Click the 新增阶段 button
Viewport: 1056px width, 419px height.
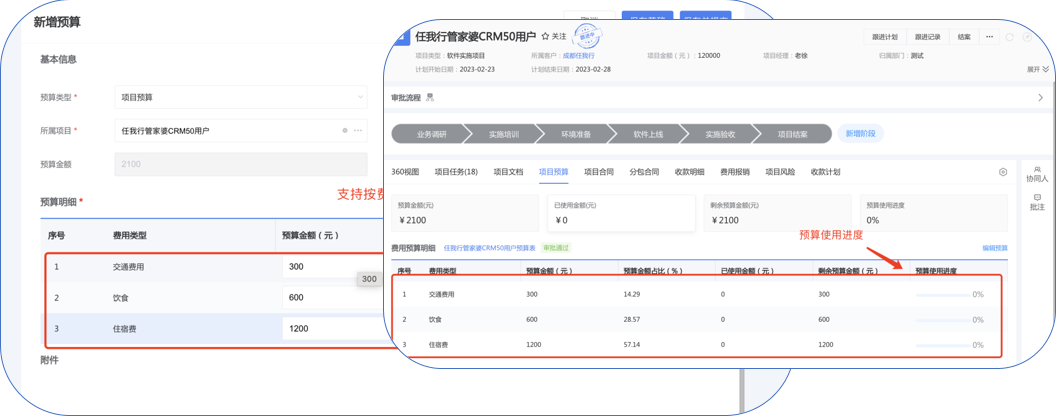[860, 133]
